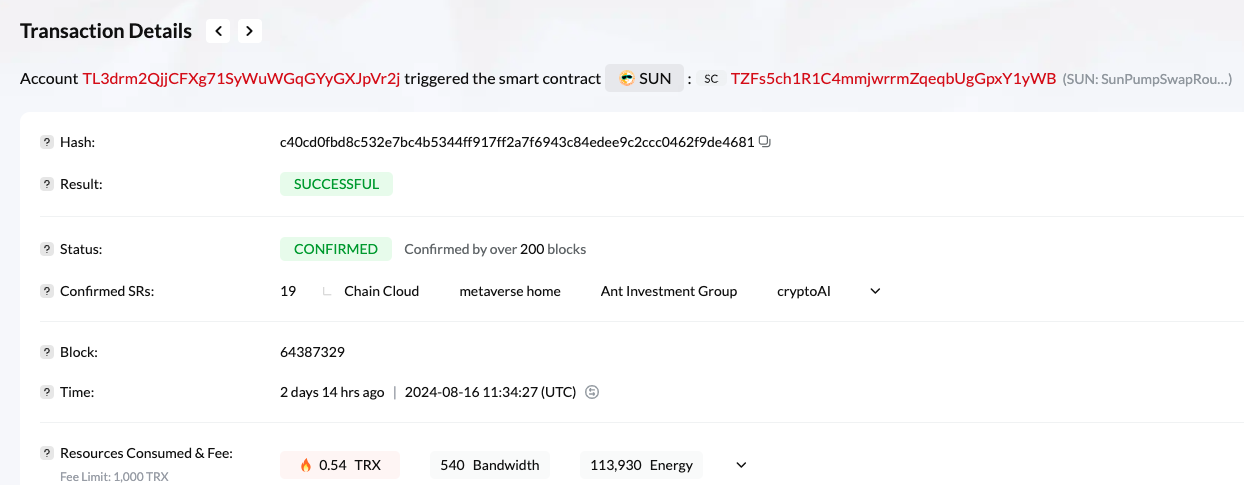Open contract address TZFs5ch1R1C4 link
Screen dimensions: 1244x485
[893, 78]
